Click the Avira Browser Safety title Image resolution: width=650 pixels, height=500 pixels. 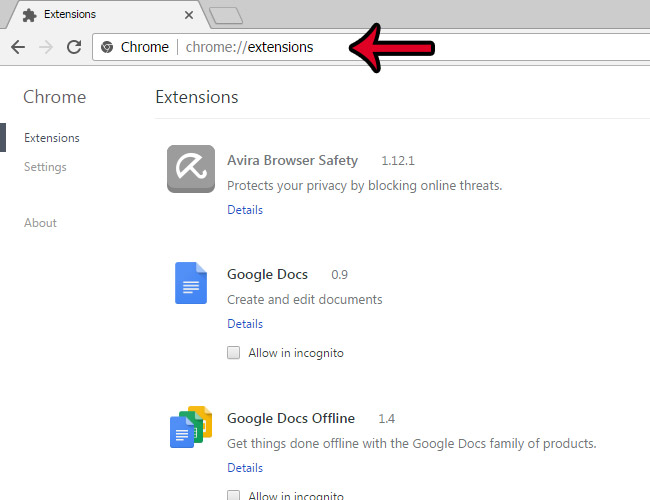[x=292, y=160]
